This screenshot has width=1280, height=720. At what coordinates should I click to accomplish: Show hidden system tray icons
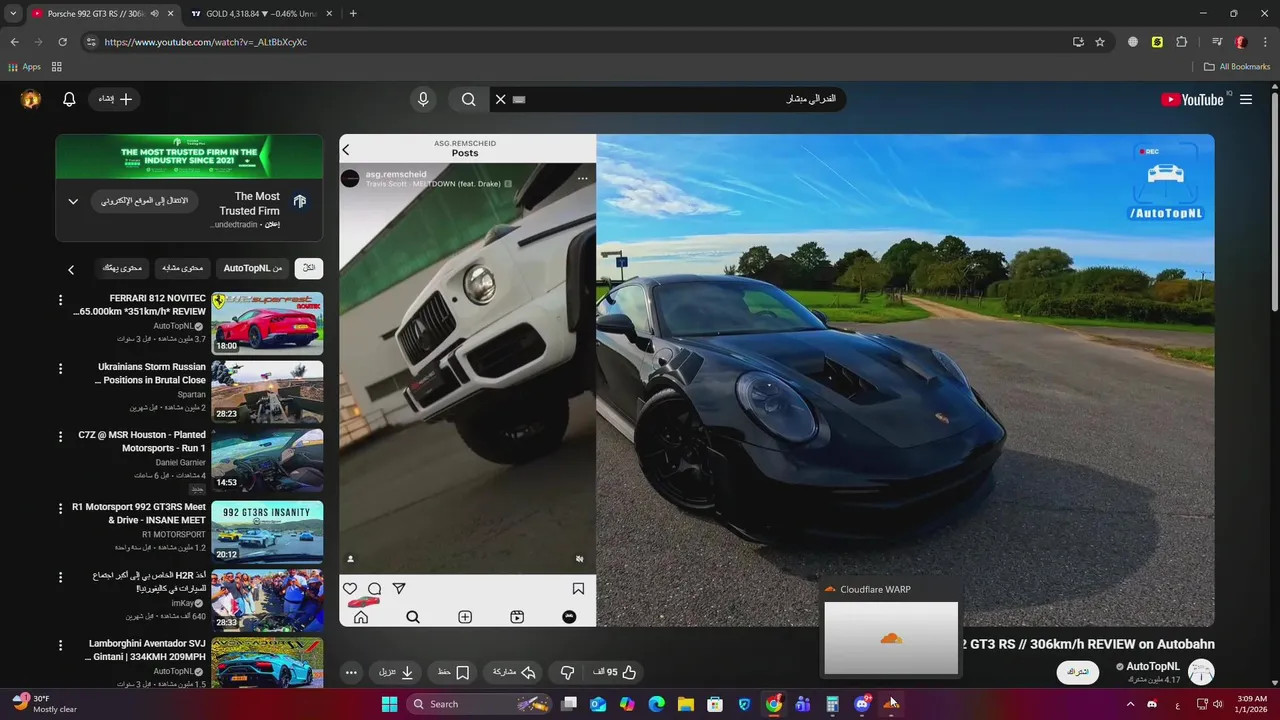[1131, 704]
